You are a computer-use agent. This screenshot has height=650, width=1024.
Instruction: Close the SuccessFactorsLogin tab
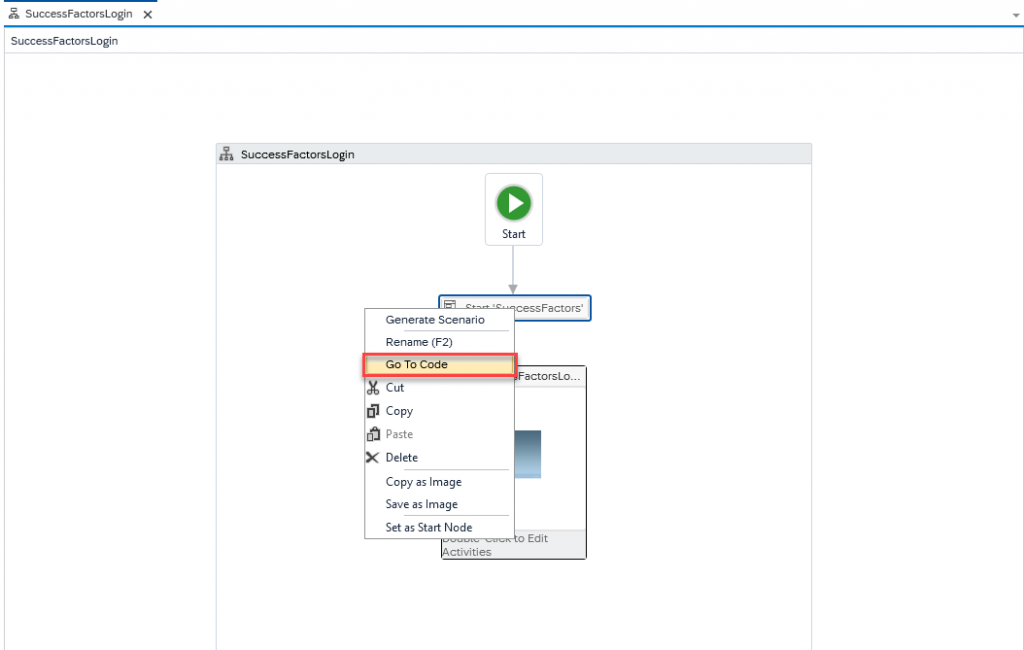pos(148,14)
